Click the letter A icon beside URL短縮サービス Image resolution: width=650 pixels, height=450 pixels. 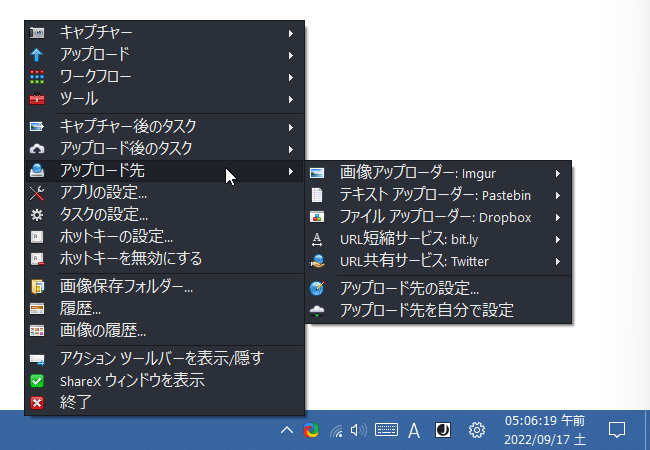[x=317, y=240]
